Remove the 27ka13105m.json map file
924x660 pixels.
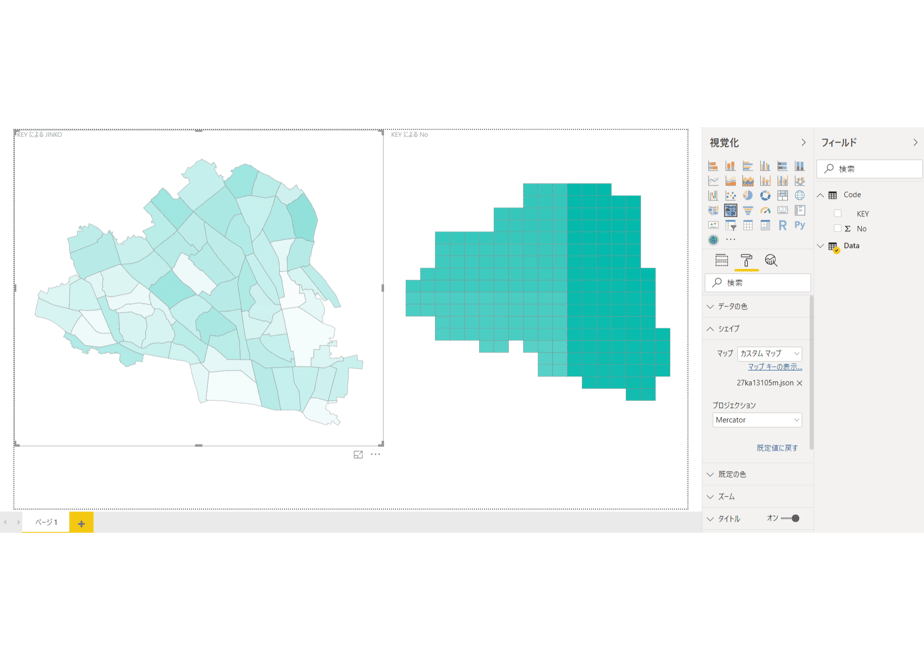click(x=800, y=383)
